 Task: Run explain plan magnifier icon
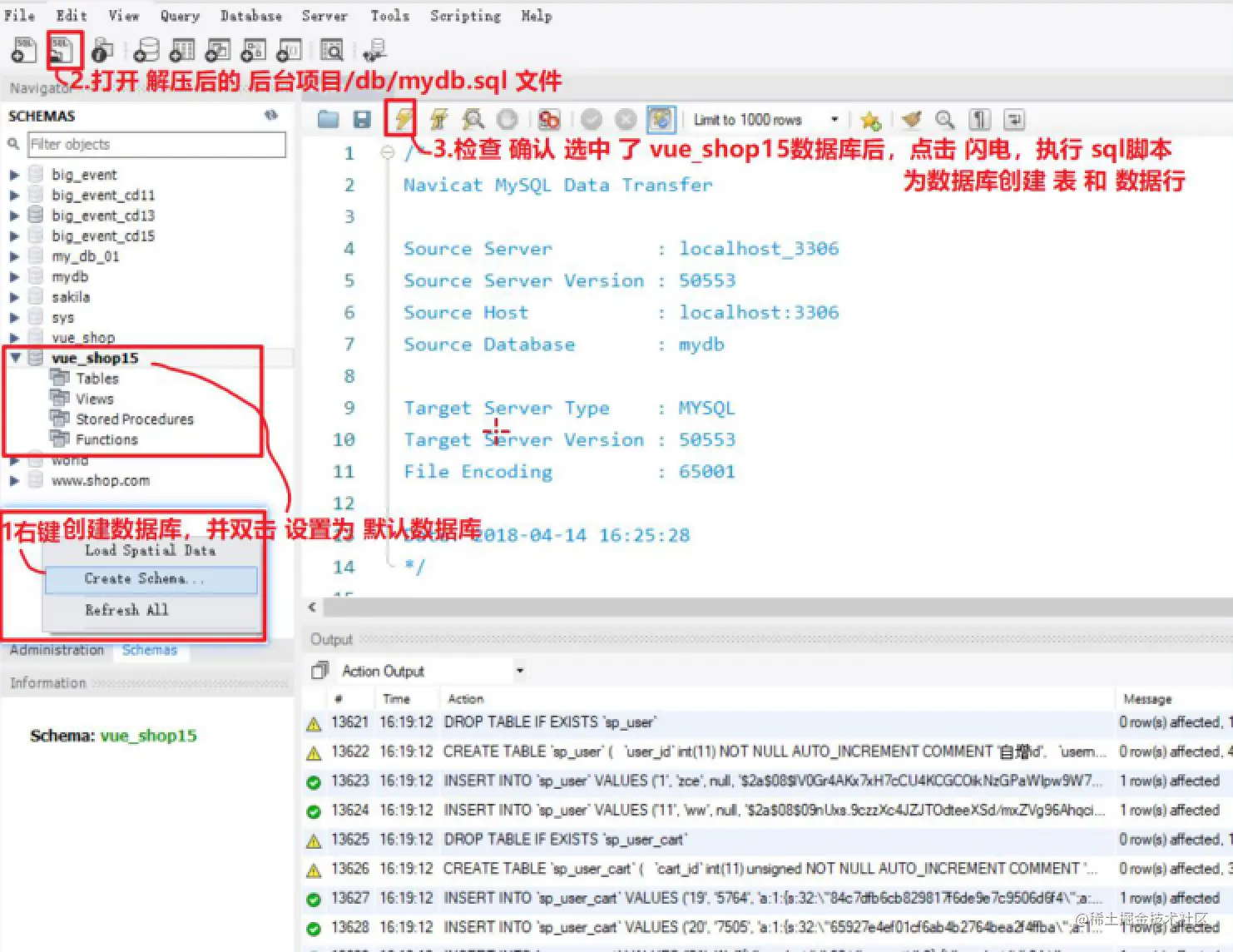point(473,120)
